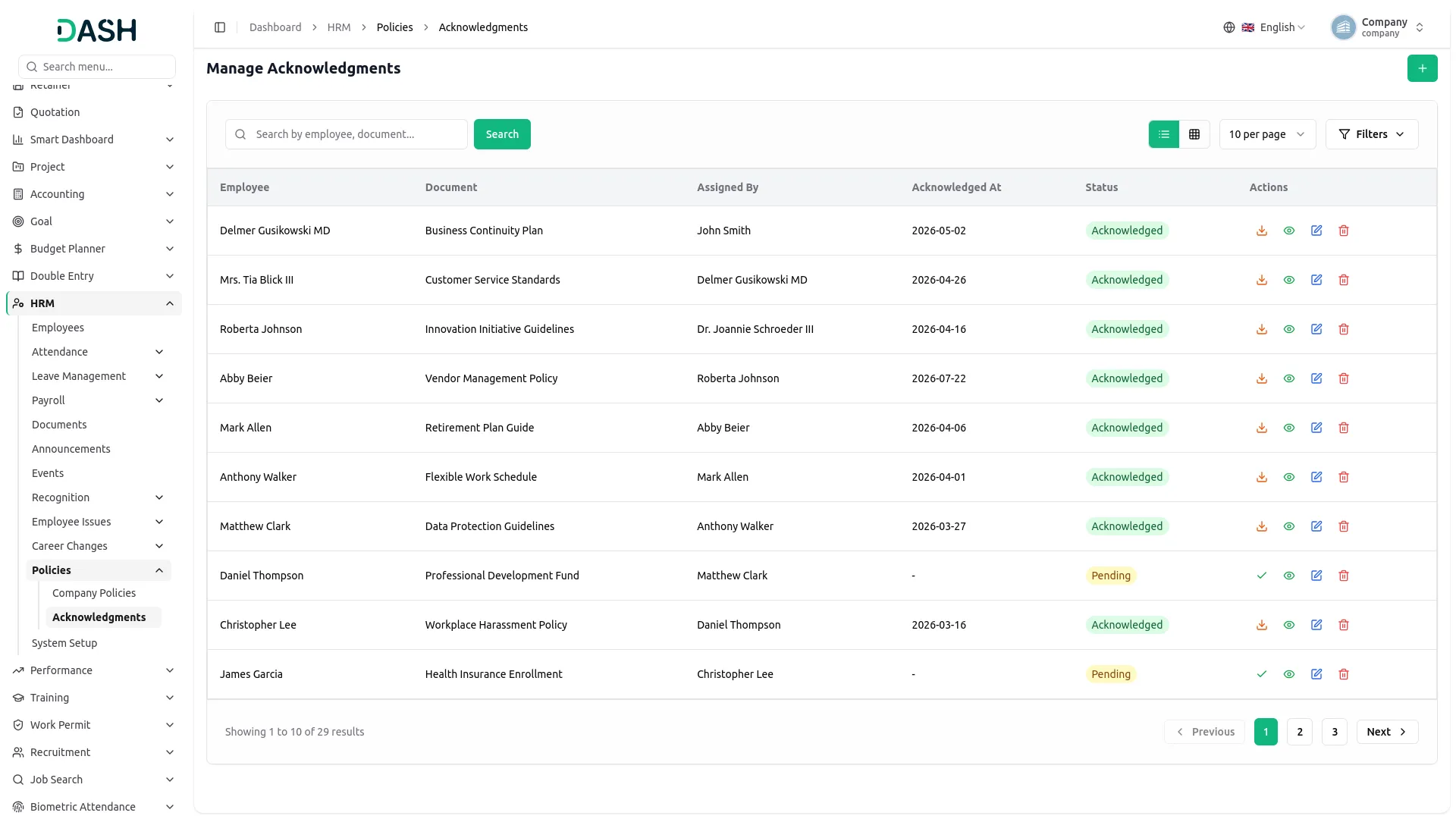Image resolution: width=1456 pixels, height=819 pixels.
Task: Toggle the sidebar panel icon
Action: point(220,27)
